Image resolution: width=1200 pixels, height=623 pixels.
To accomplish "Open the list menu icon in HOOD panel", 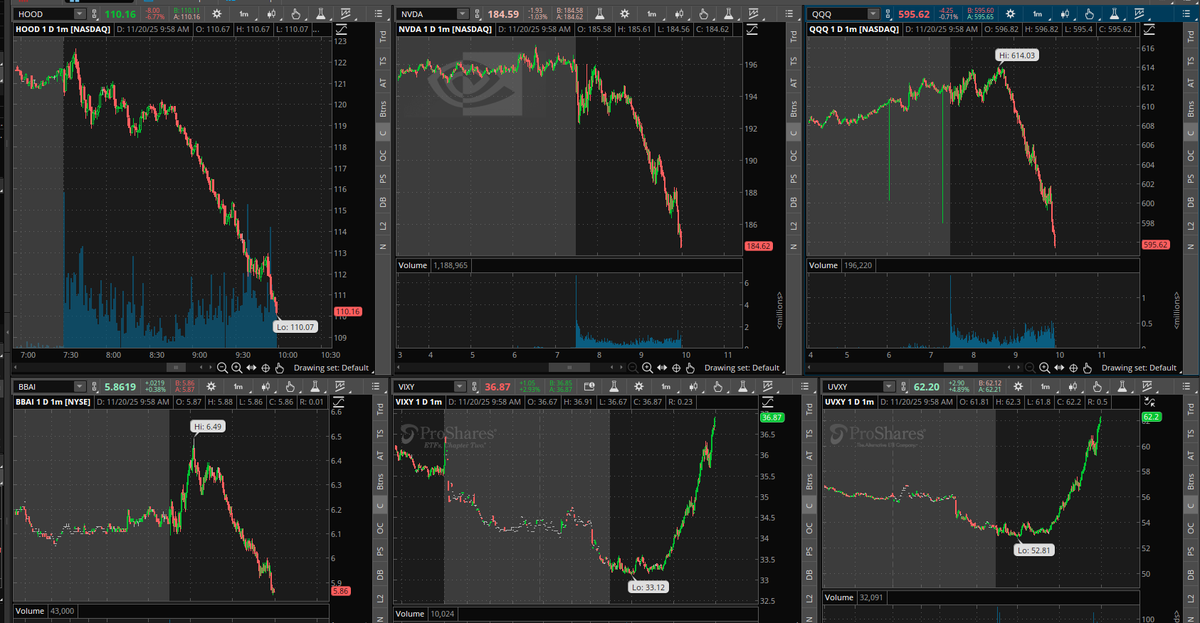I will [x=378, y=14].
